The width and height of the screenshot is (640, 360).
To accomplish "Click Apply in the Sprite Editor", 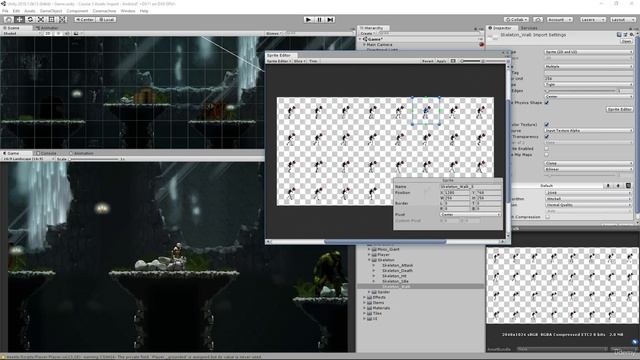I will click(441, 61).
